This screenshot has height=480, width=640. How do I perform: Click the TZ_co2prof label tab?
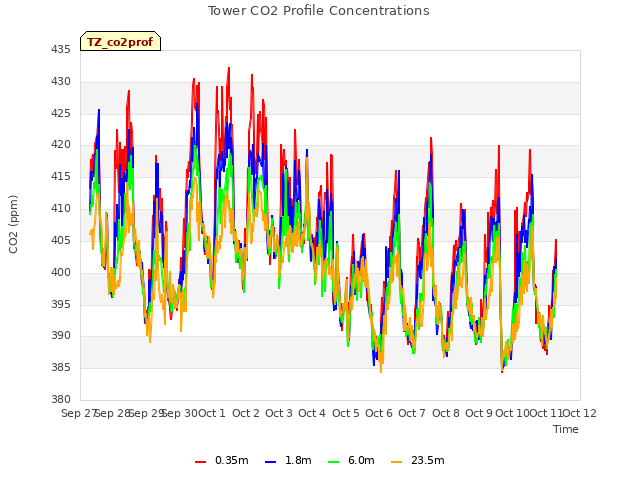(x=120, y=41)
